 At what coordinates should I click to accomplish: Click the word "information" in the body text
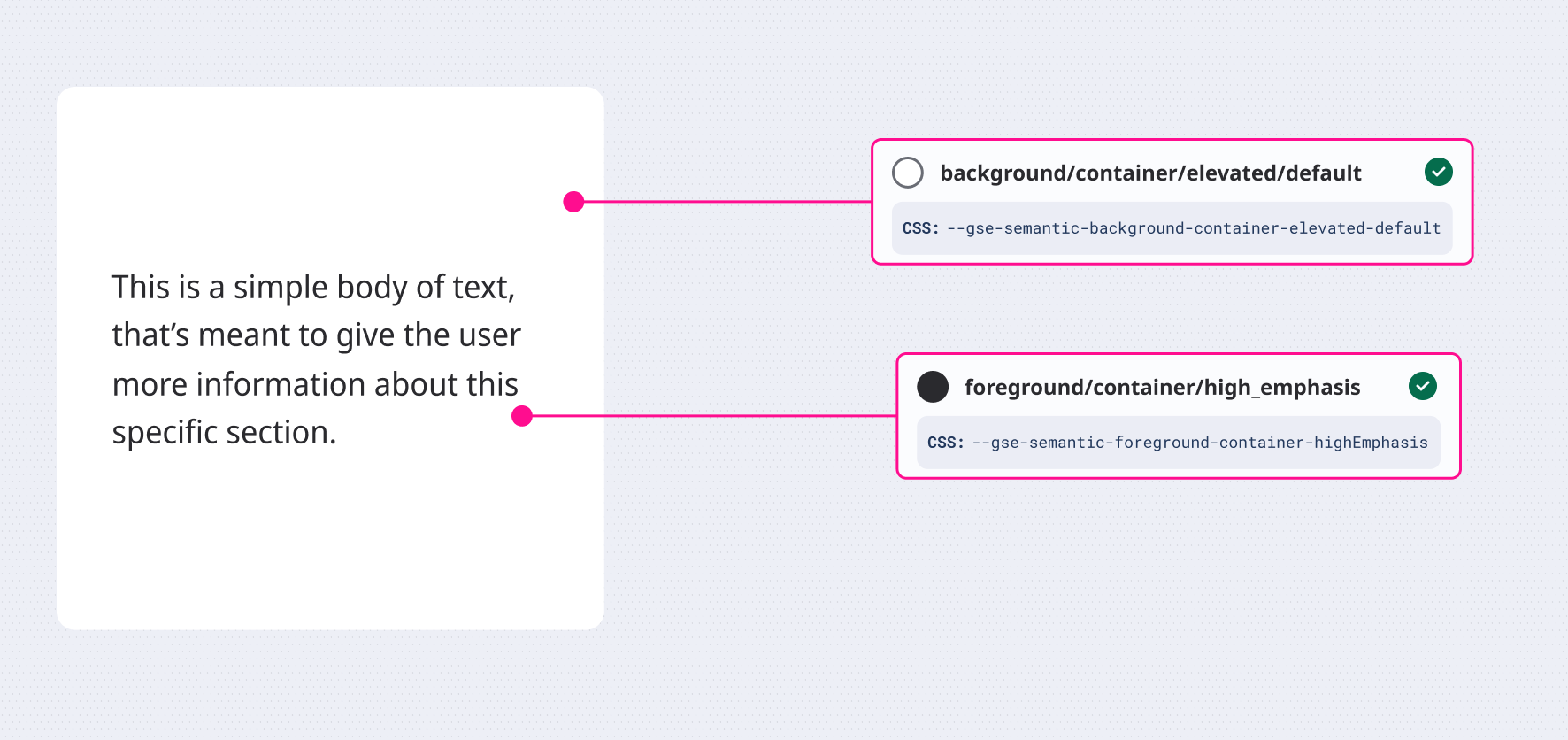coord(281,385)
